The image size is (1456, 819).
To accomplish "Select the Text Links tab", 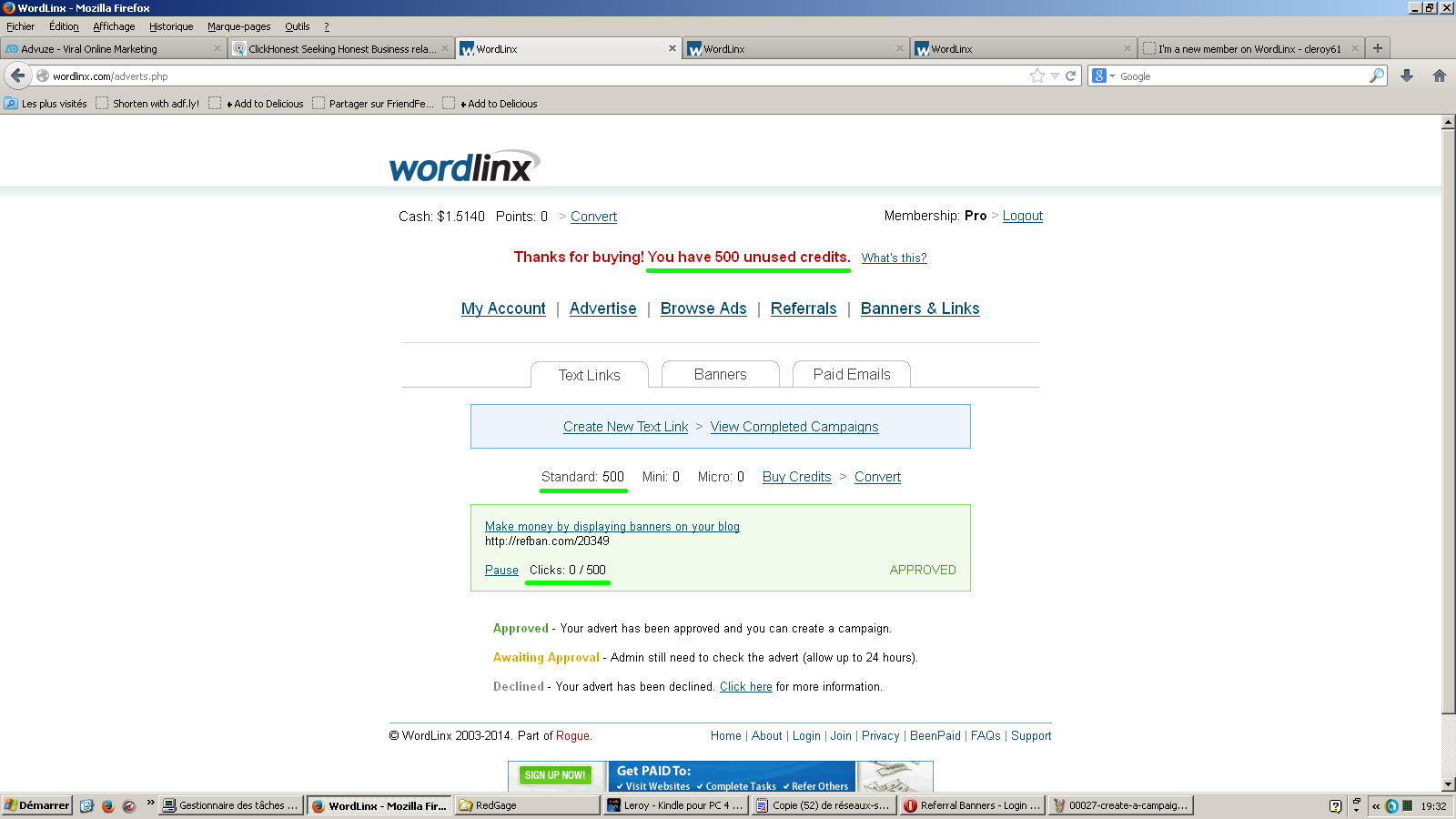I will pos(590,375).
